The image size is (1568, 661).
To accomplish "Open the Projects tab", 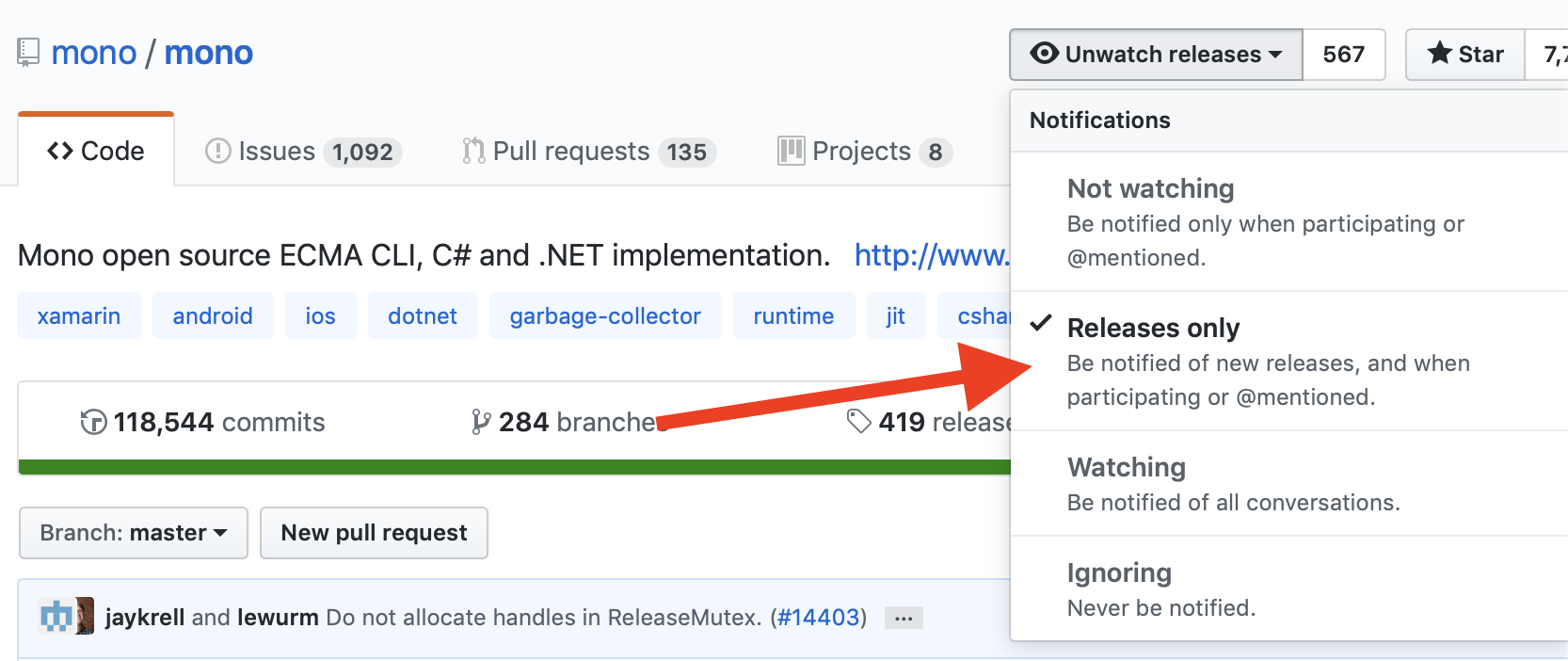I will tap(865, 152).
